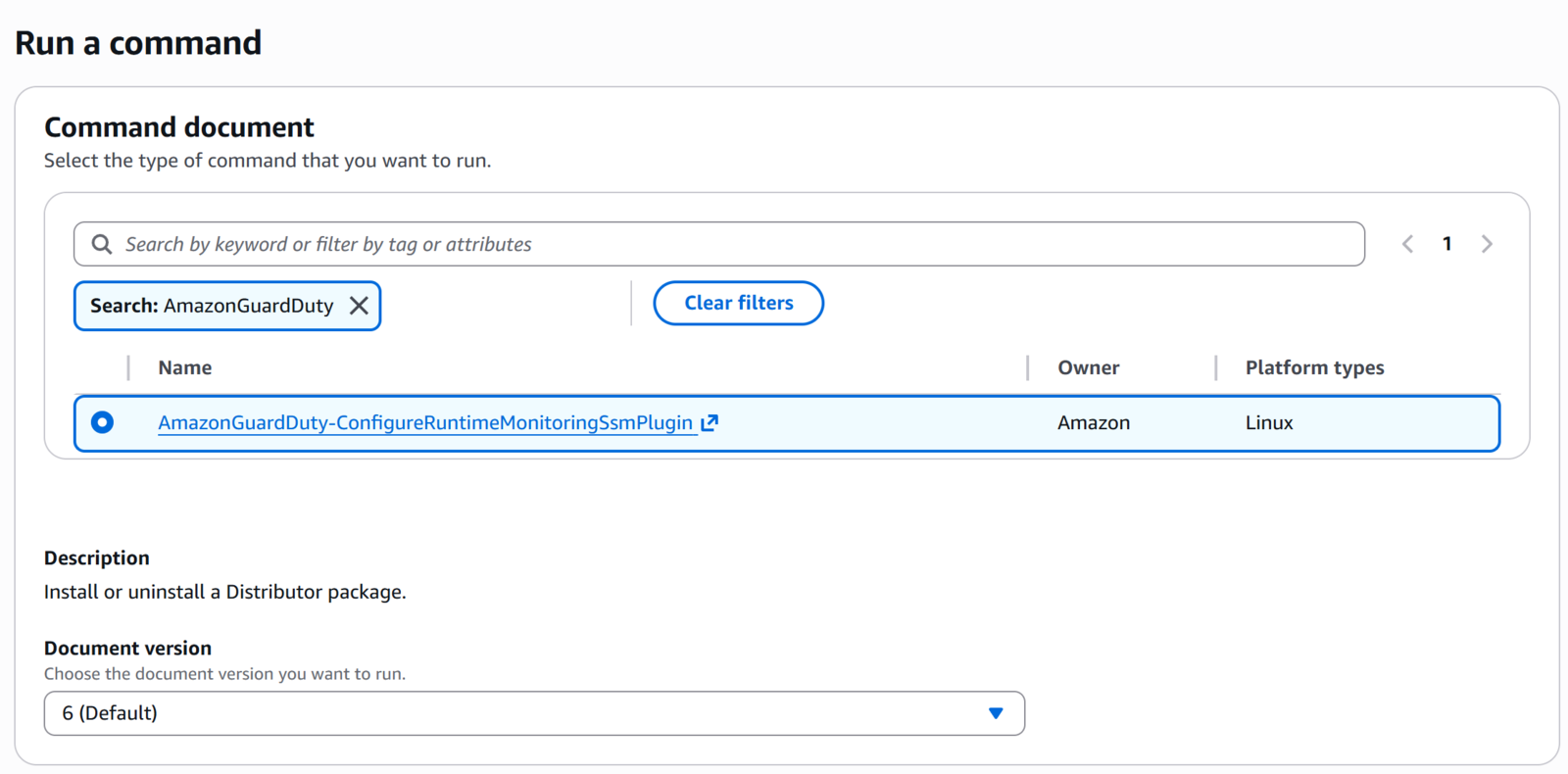Expand the Document version dropdown arrow
The image size is (1568, 774).
(x=996, y=713)
